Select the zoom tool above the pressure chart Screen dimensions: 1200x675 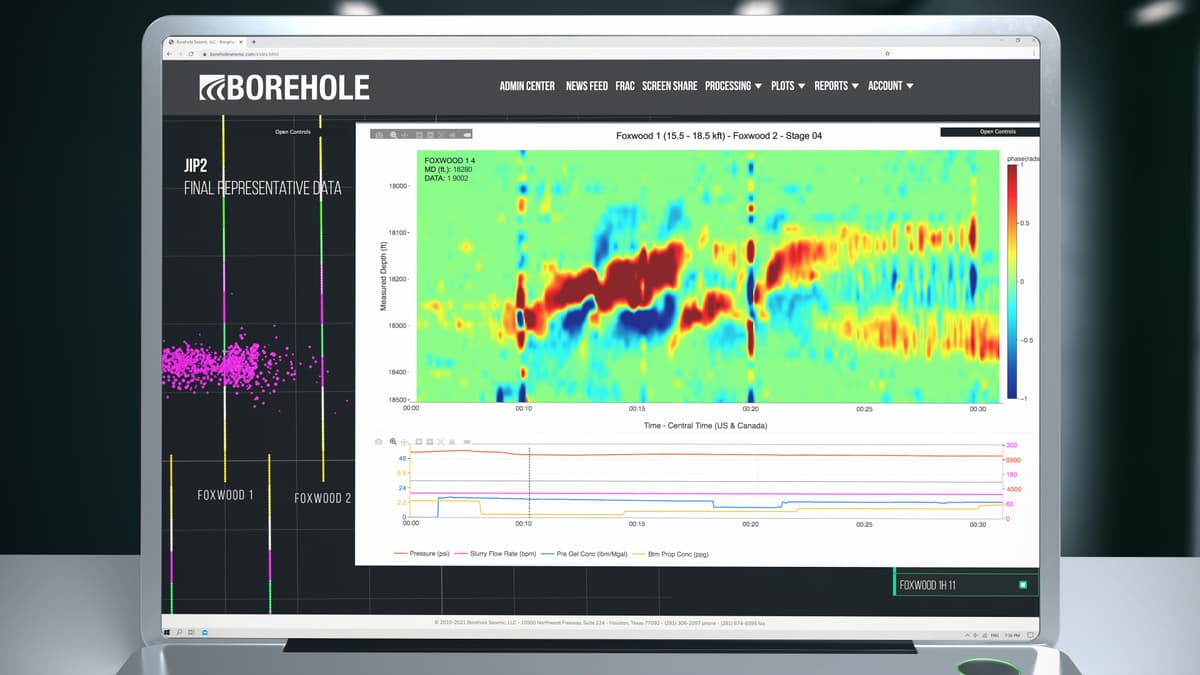(x=393, y=440)
